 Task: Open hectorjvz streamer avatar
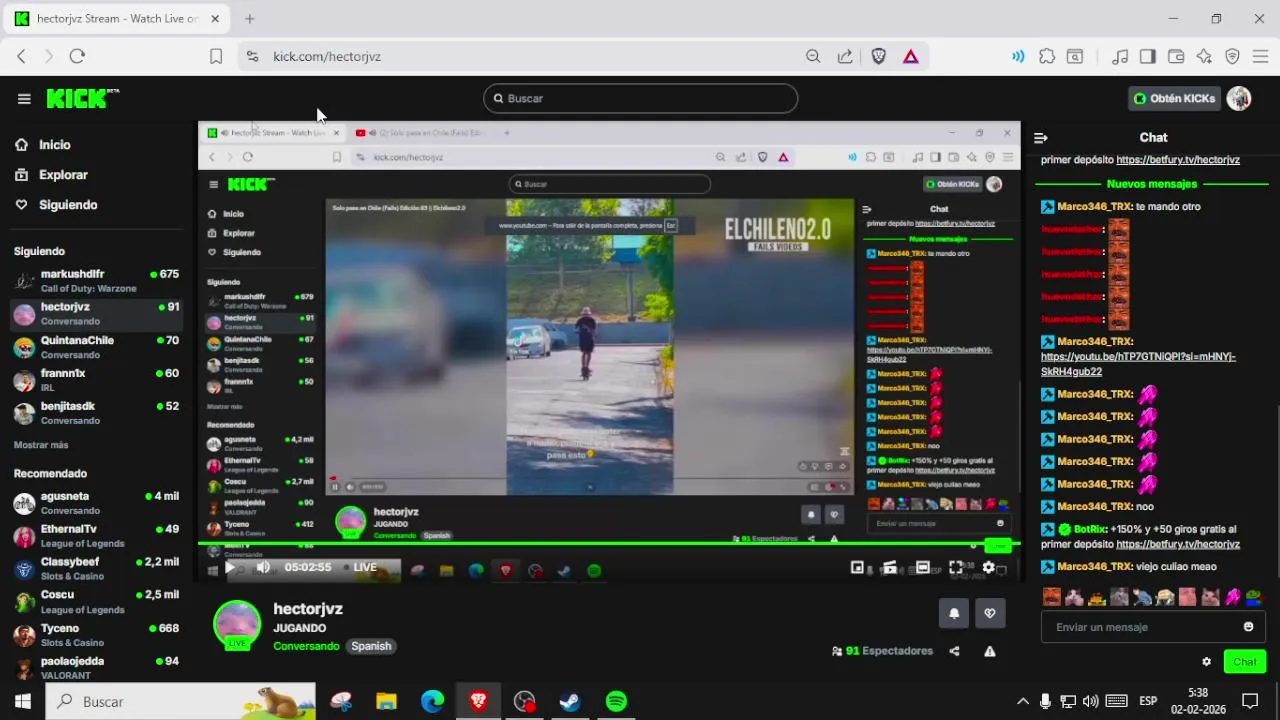pyautogui.click(x=238, y=625)
